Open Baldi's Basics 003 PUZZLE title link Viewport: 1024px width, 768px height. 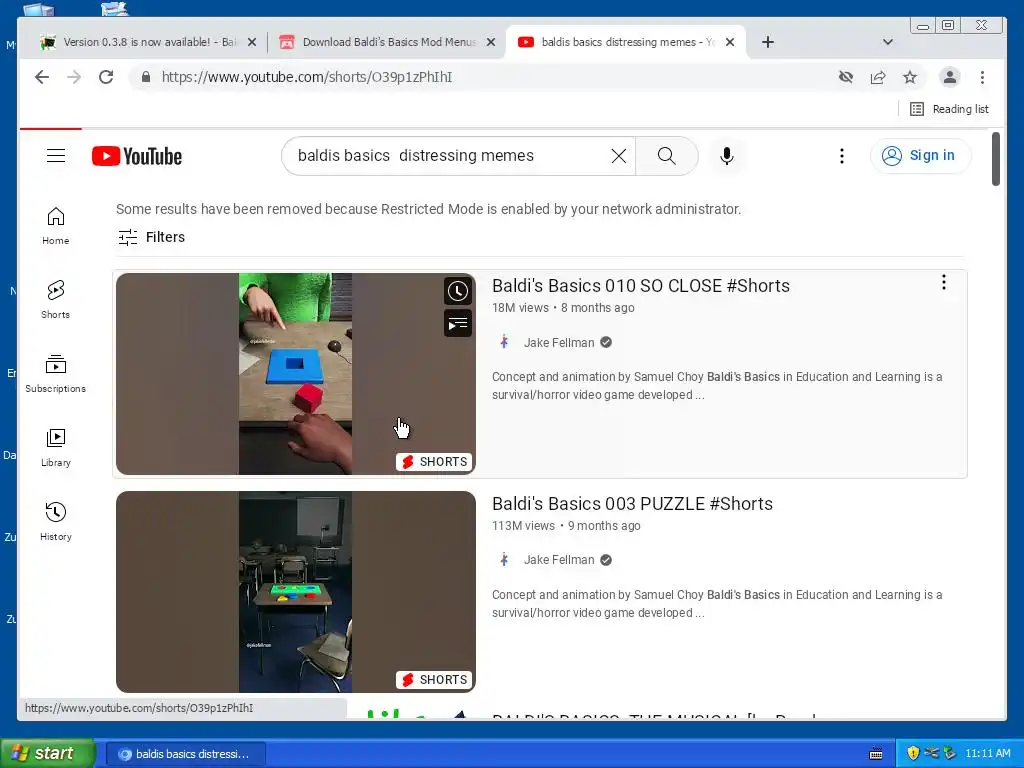point(632,504)
